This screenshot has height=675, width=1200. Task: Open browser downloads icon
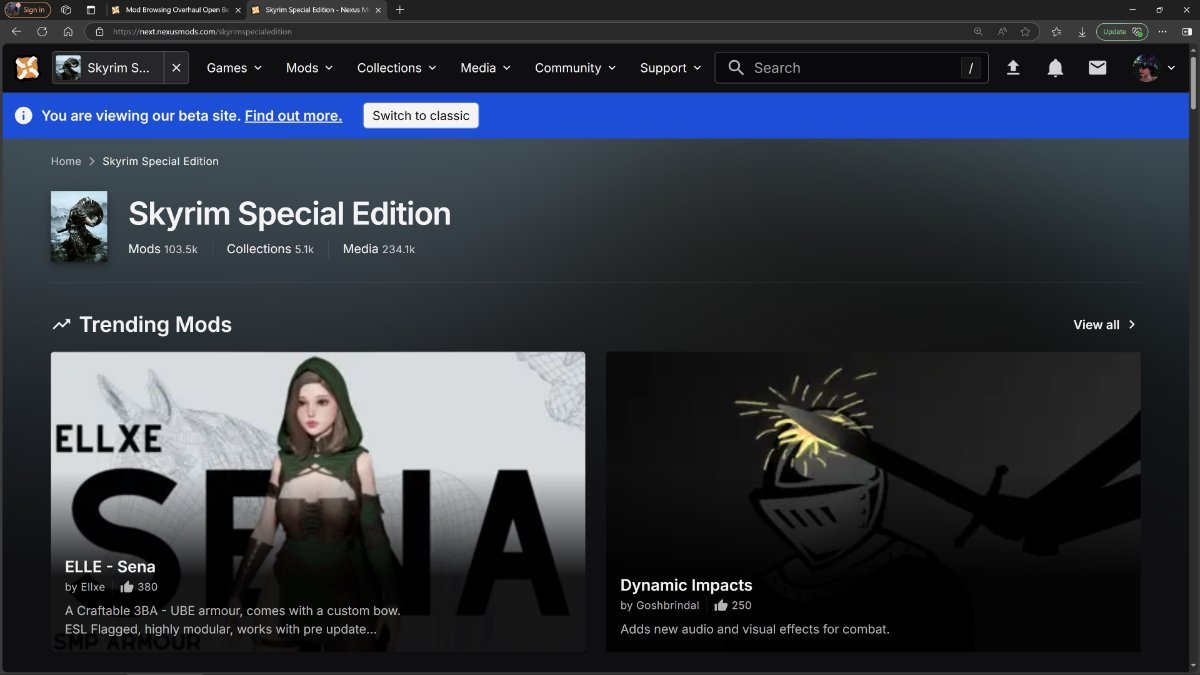(x=1082, y=31)
